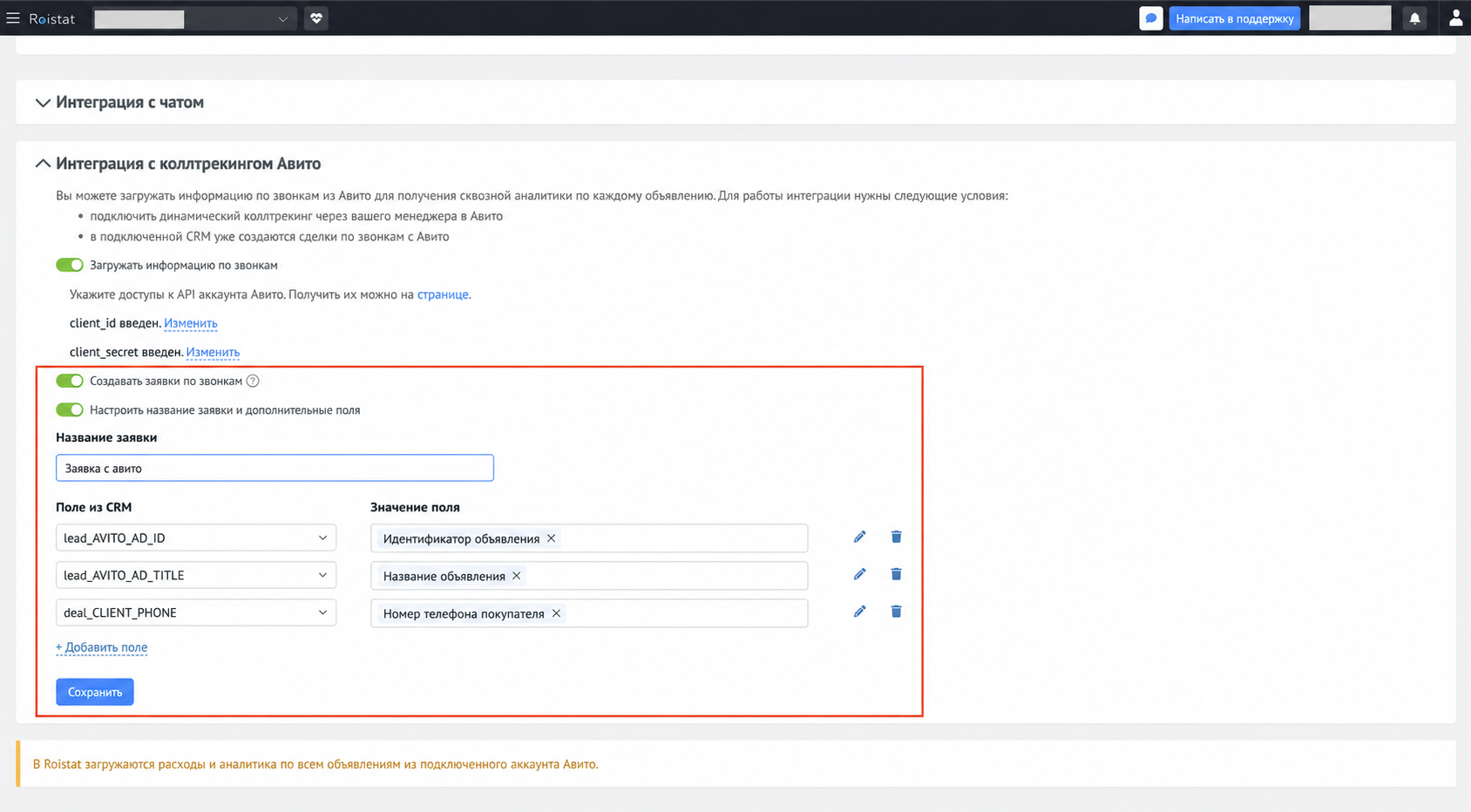1471x812 pixels.
Task: Collapse the Интеграция с коллтрекингом Авито section
Action: tap(43, 164)
